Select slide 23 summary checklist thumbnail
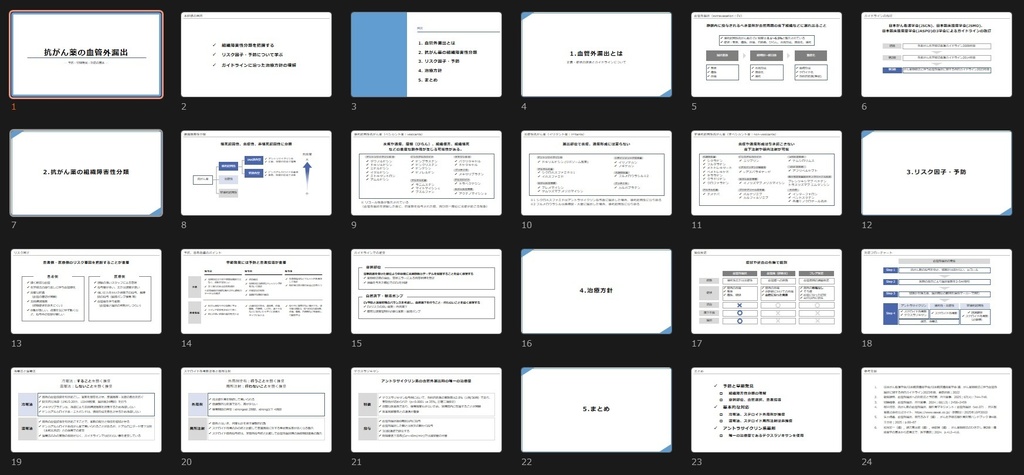 coord(767,410)
